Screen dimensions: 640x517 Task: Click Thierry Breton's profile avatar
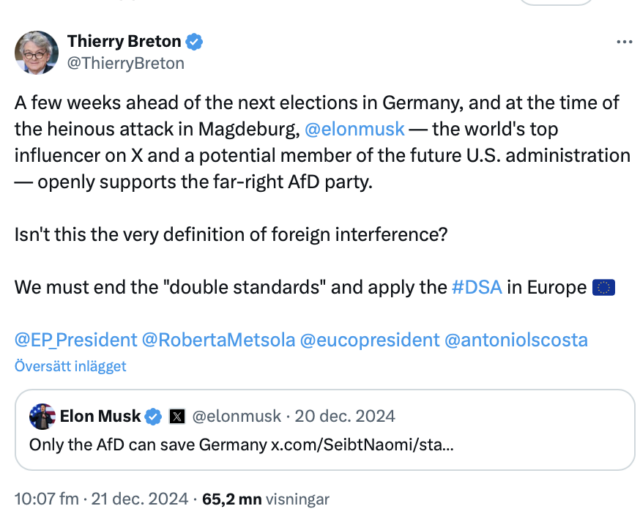point(36,52)
